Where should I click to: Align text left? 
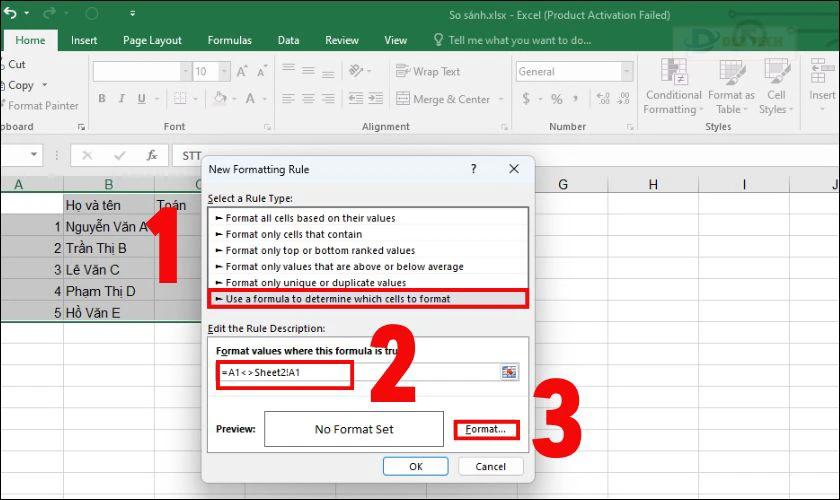point(288,99)
